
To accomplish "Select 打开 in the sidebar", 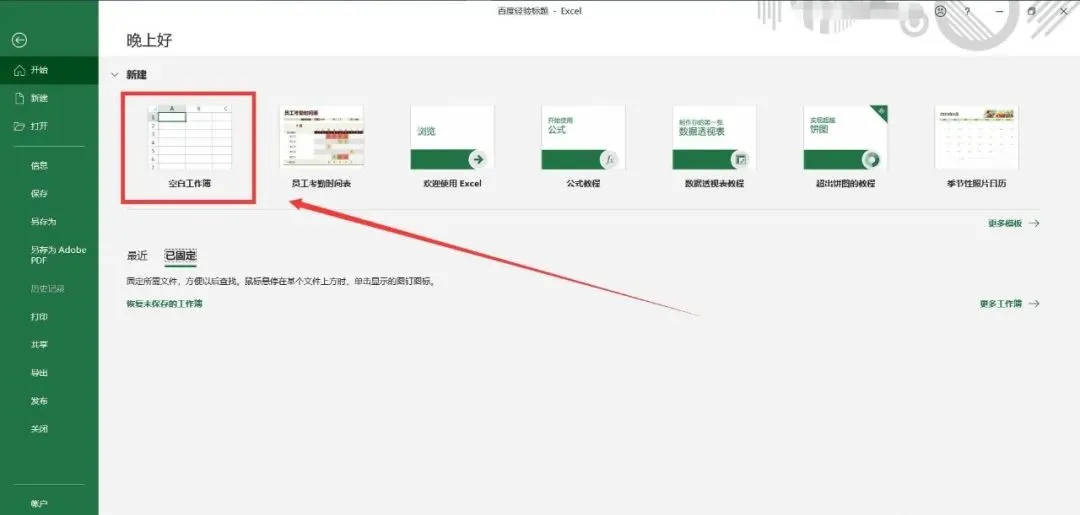I will [x=49, y=127].
